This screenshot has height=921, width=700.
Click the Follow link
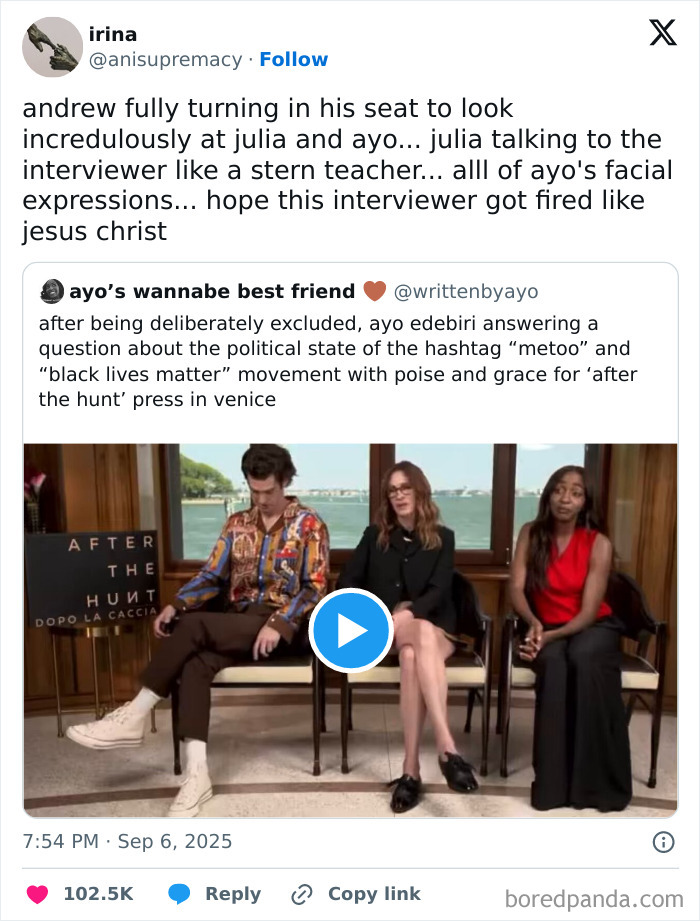(x=293, y=59)
